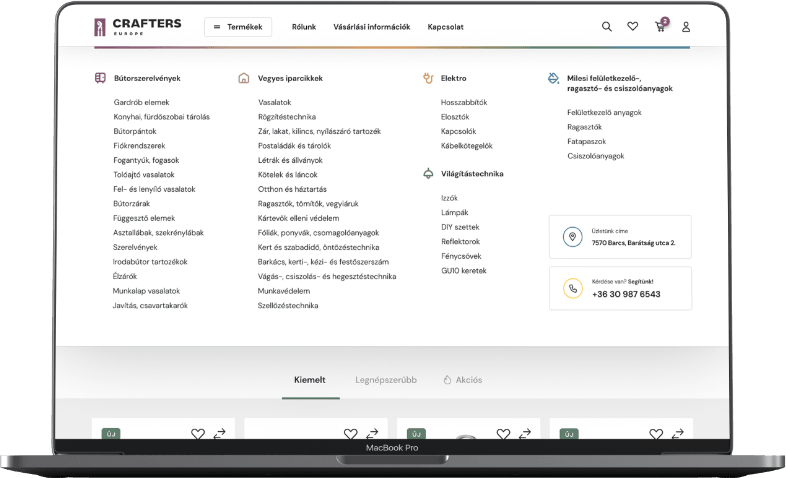Switch to the Legnépszerűbb tab
786x478 pixels.
click(x=386, y=380)
